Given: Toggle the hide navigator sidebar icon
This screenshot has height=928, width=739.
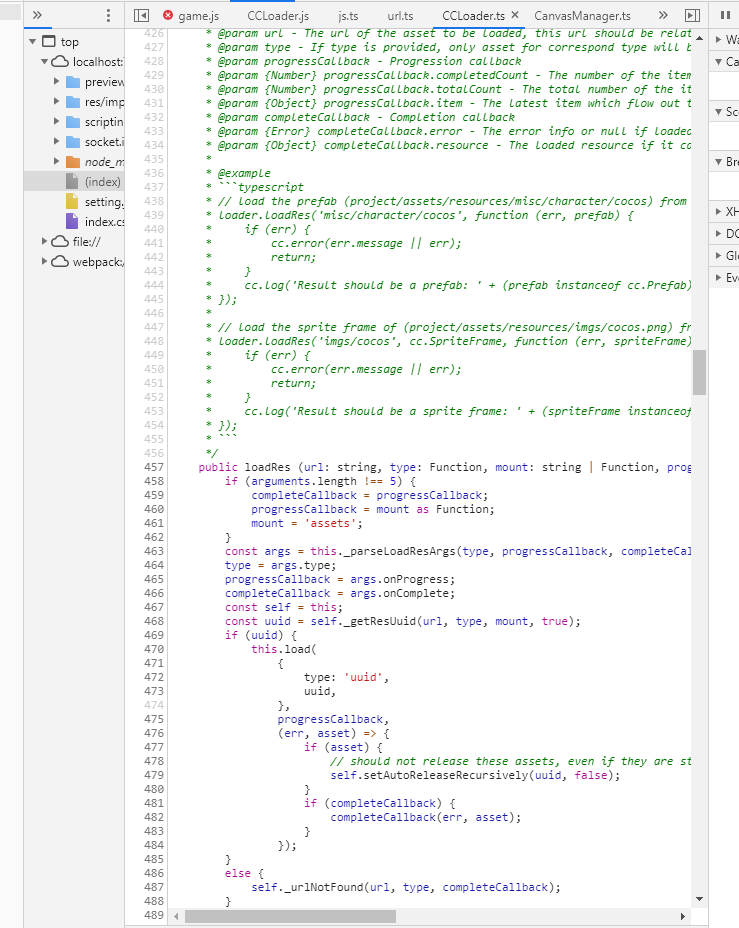Looking at the screenshot, I should point(141,15).
